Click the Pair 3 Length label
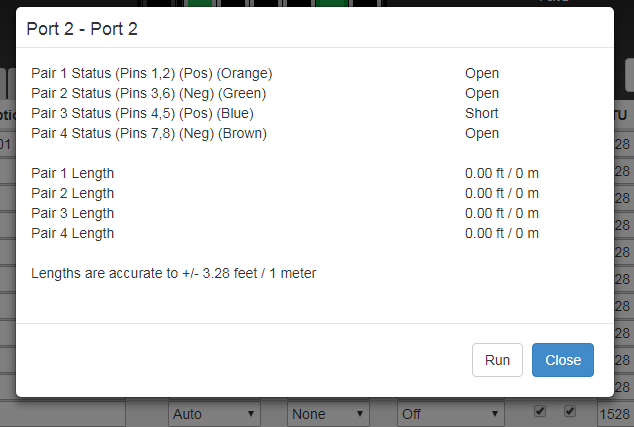Viewport: 634px width, 427px height. 73,213
